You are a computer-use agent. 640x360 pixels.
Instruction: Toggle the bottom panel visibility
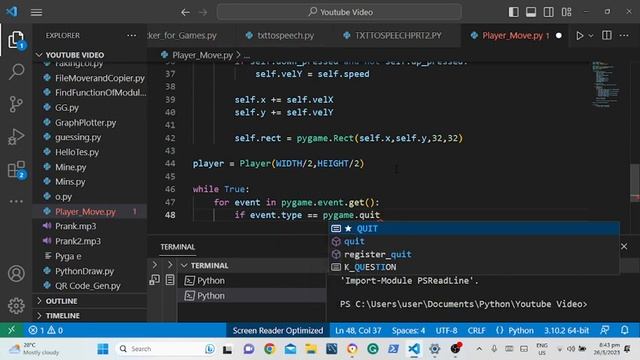[x=531, y=12]
